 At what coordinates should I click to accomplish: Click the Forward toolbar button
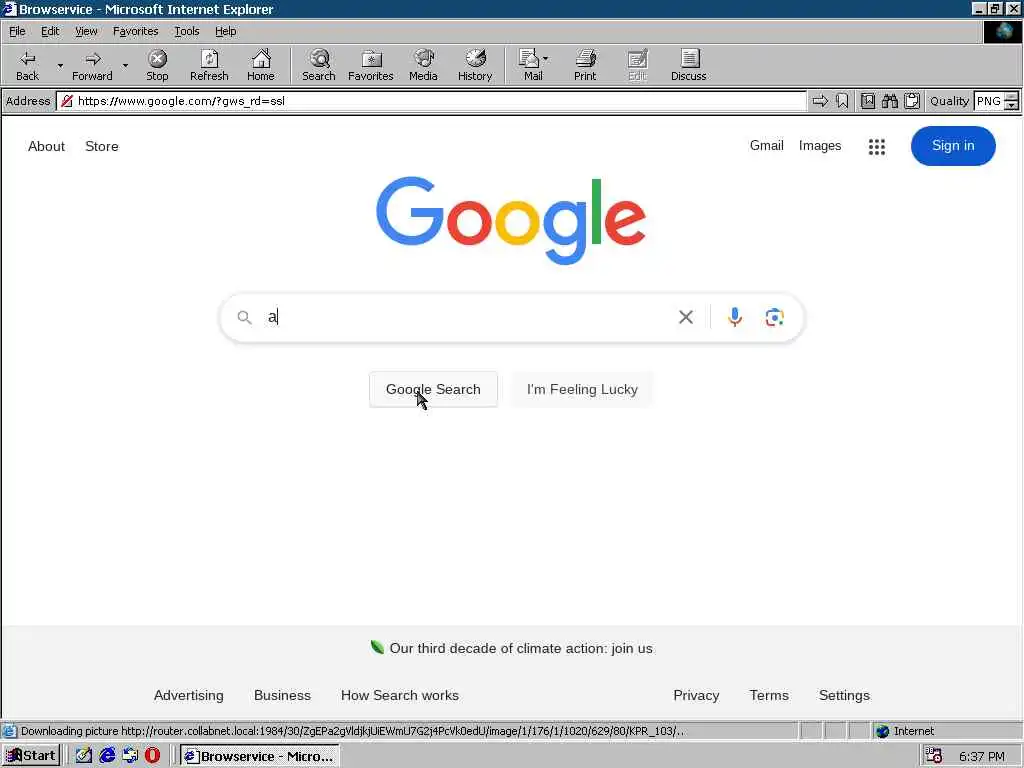(x=92, y=65)
